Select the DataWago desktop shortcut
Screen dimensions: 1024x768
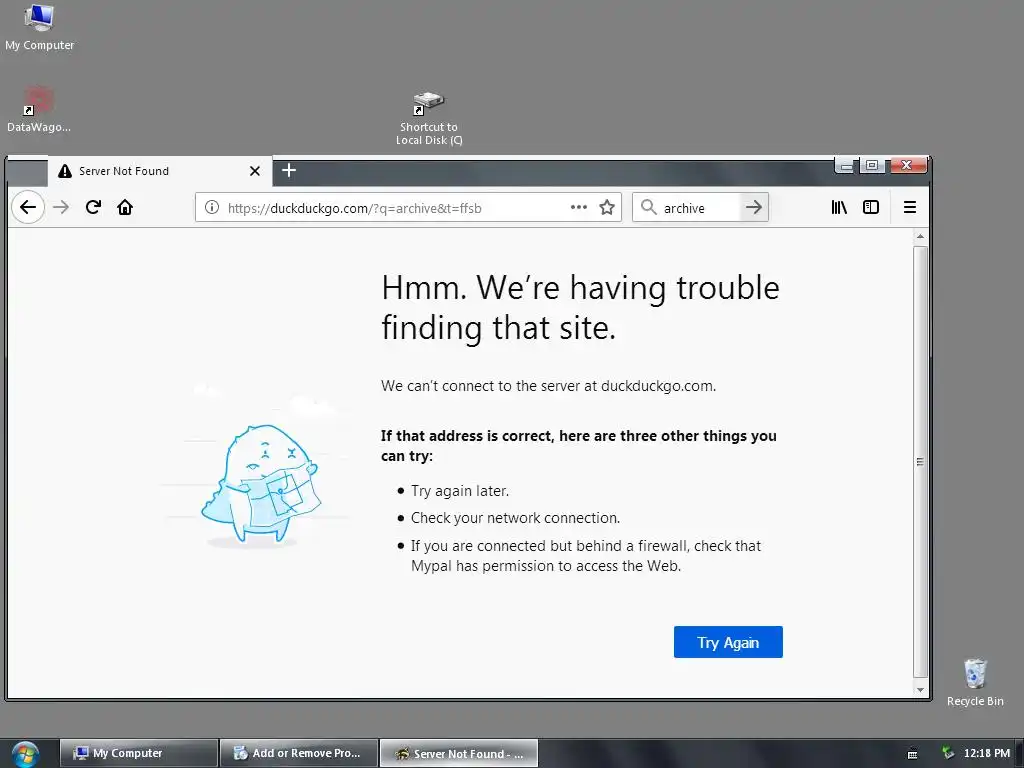coord(39,110)
